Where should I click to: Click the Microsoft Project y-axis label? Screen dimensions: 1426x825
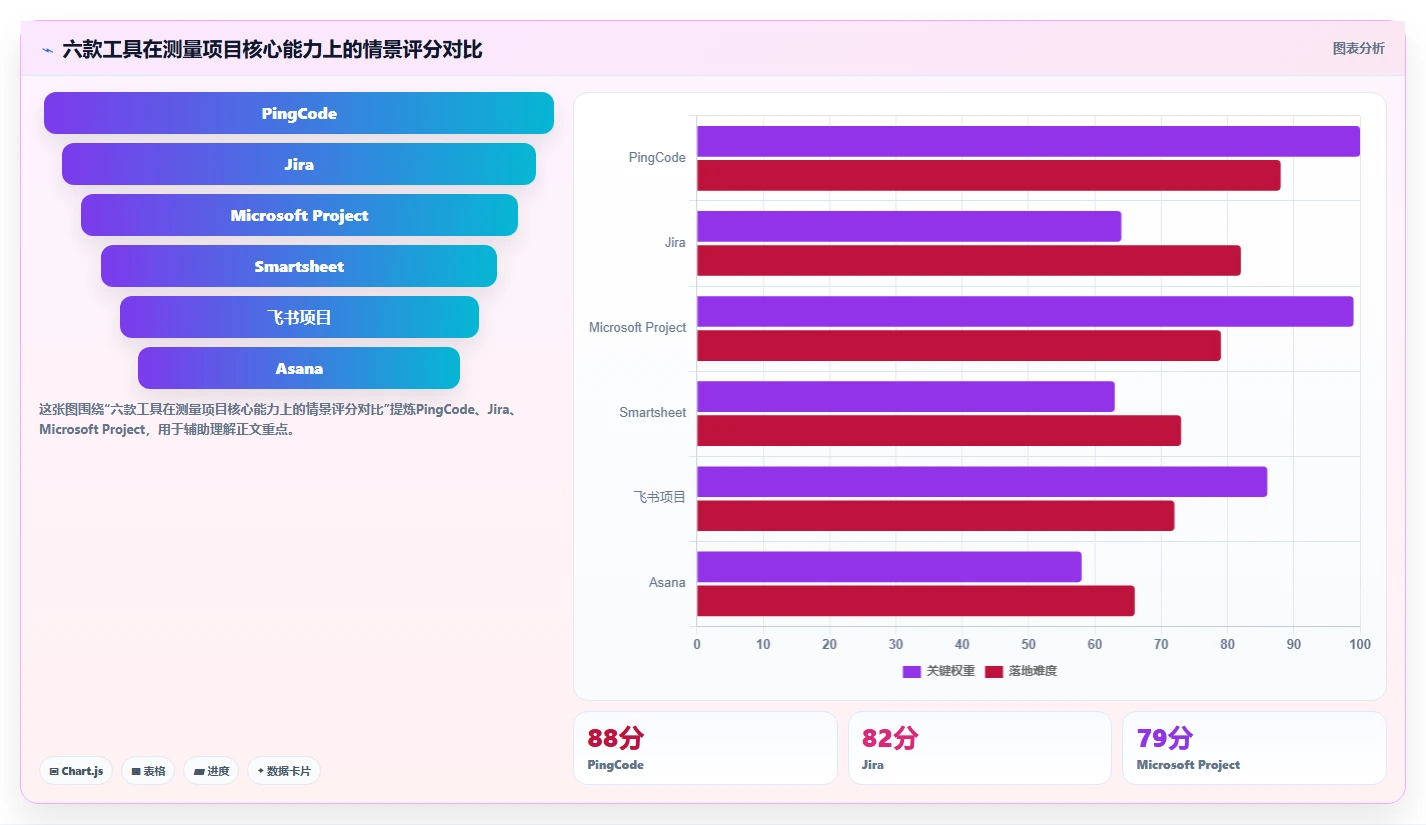tap(638, 328)
